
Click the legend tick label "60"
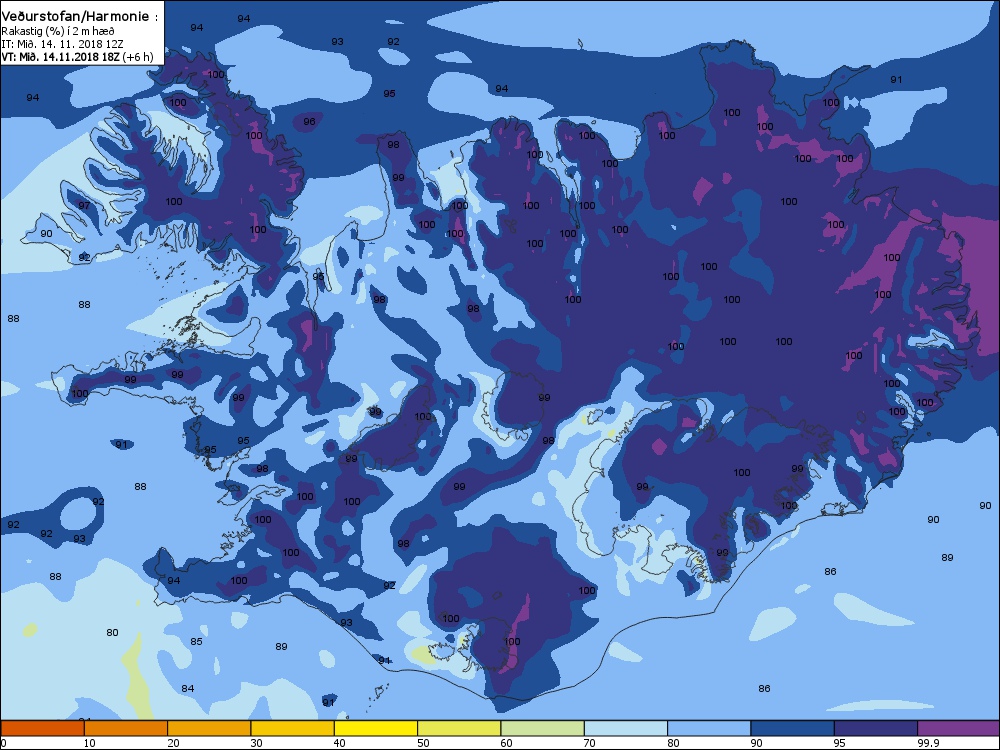pyautogui.click(x=506, y=743)
